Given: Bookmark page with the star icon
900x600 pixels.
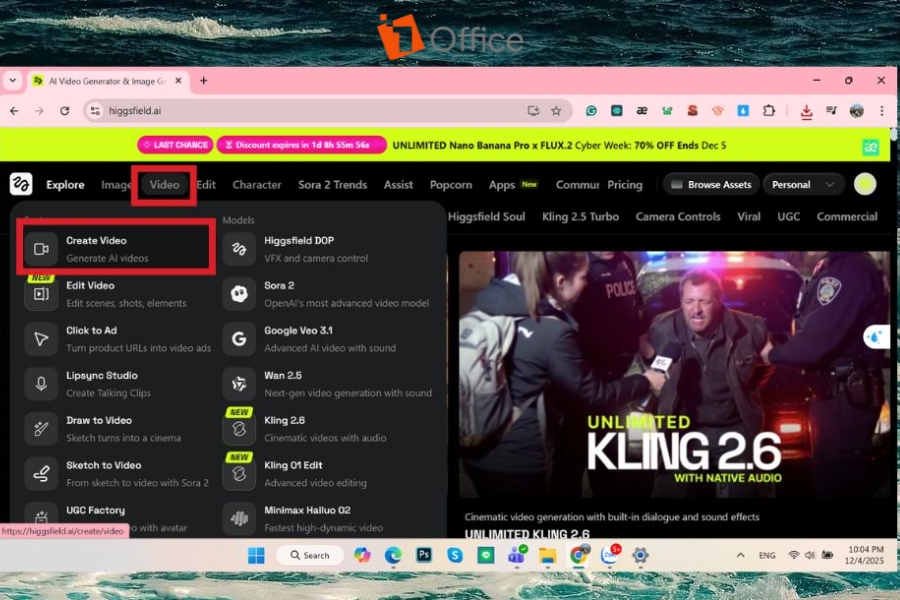Looking at the screenshot, I should coord(556,111).
